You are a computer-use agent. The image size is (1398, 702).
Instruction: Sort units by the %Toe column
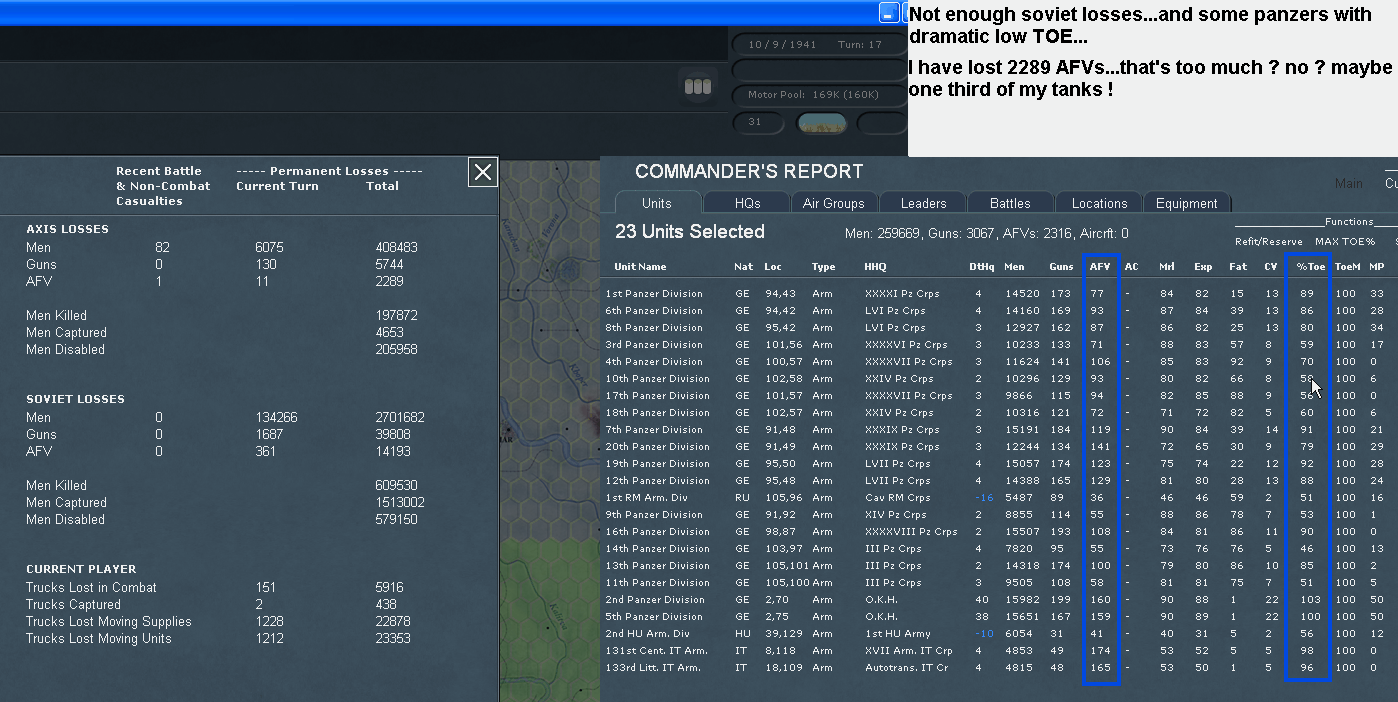pyautogui.click(x=1307, y=266)
